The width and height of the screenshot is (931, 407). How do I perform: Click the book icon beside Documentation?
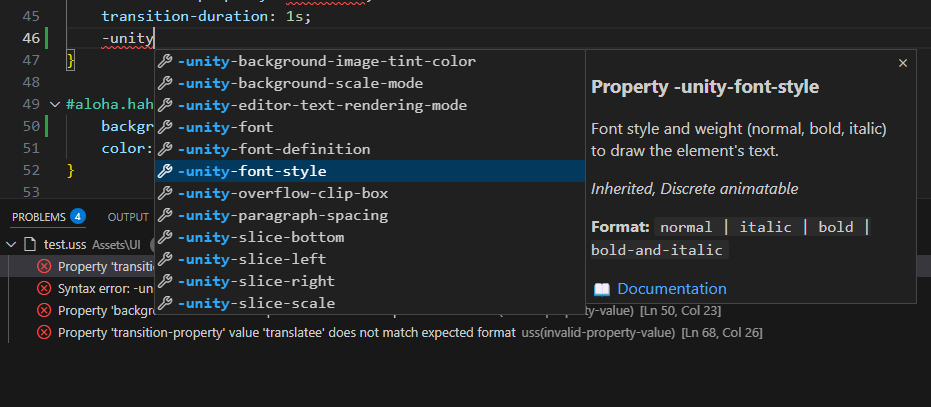601,289
